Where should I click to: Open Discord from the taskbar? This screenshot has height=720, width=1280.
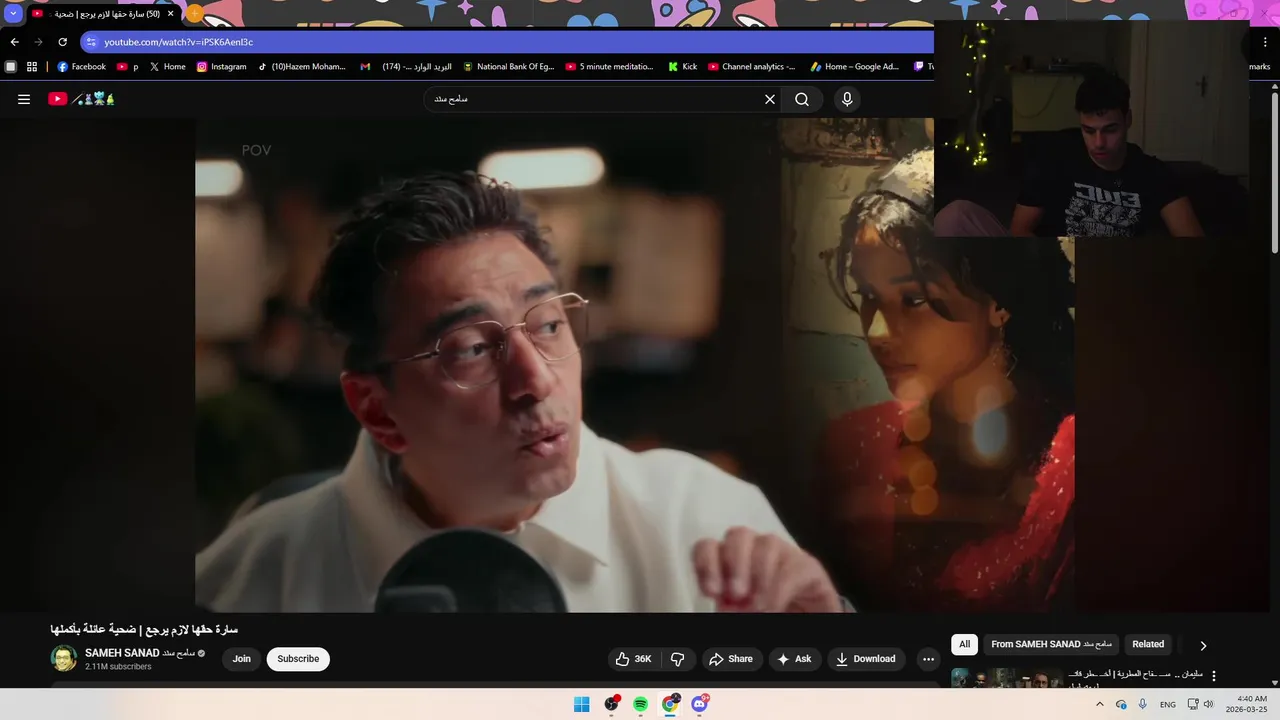coord(700,705)
